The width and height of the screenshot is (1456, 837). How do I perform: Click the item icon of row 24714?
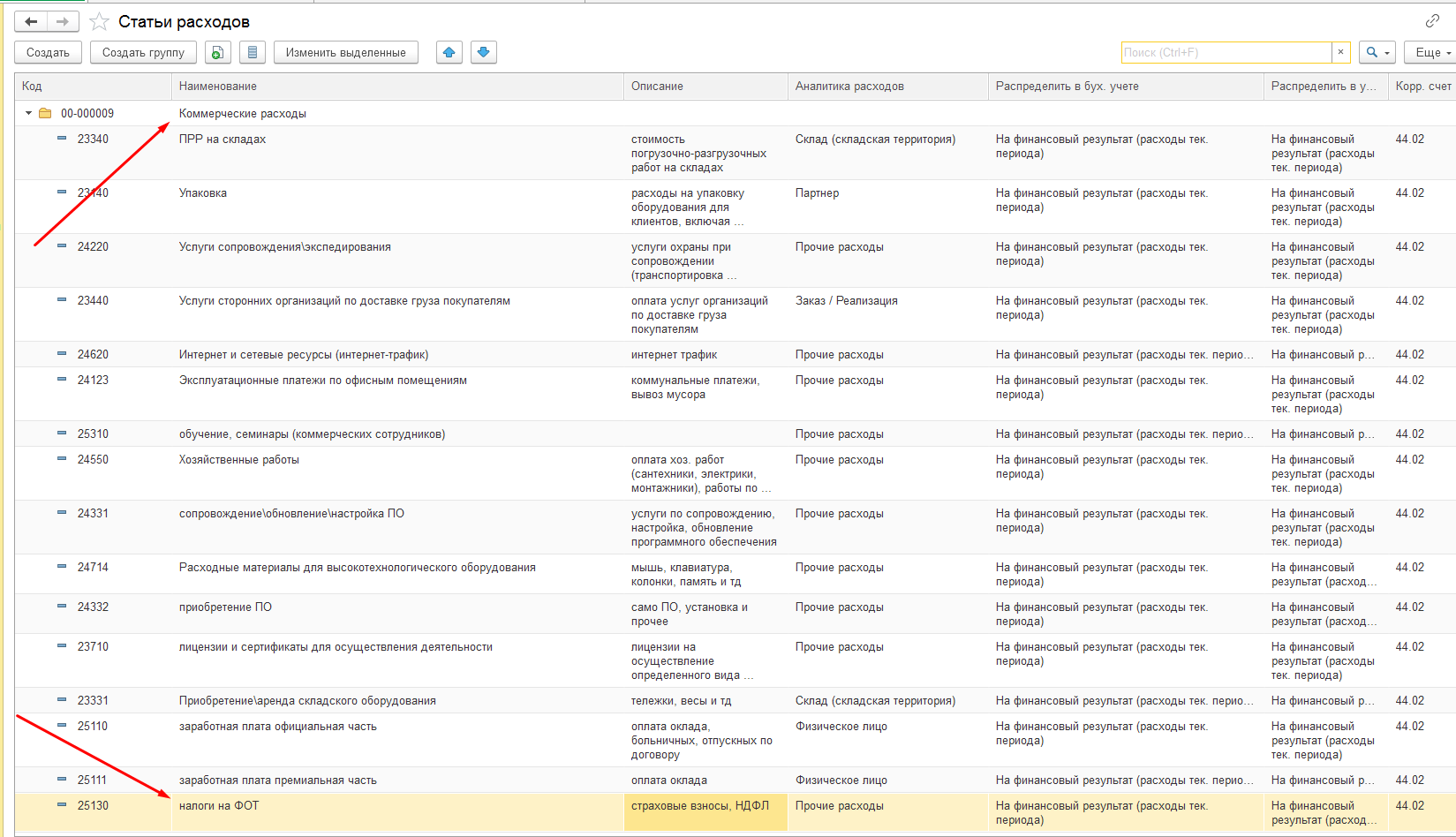tap(62, 567)
